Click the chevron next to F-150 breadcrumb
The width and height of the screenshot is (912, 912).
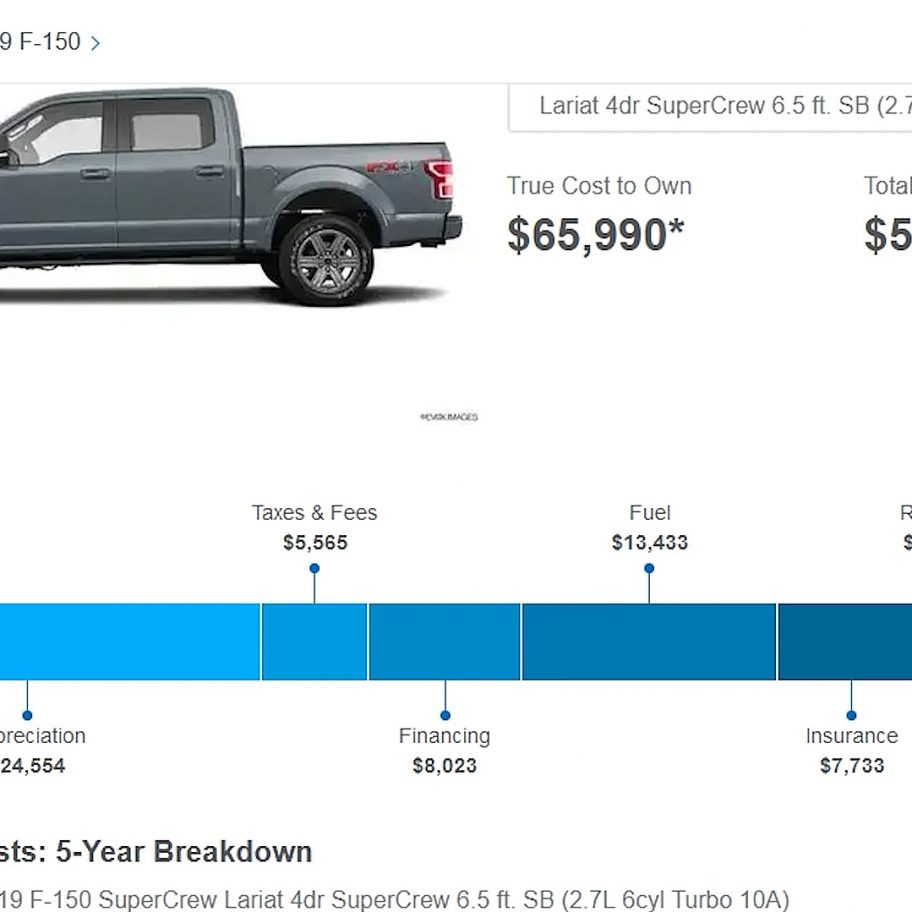pyautogui.click(x=95, y=43)
